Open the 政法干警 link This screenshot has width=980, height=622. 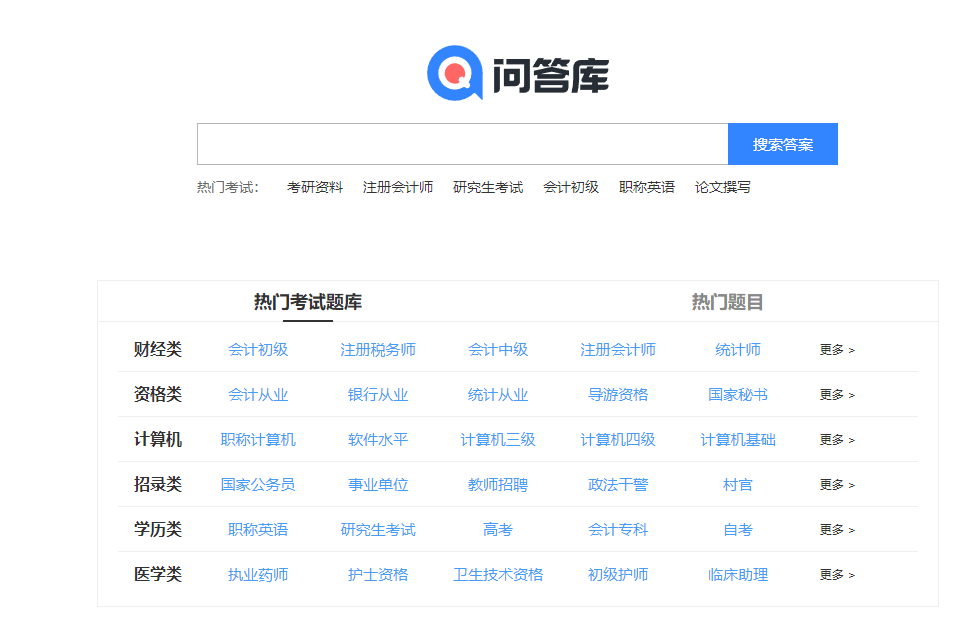(x=618, y=484)
